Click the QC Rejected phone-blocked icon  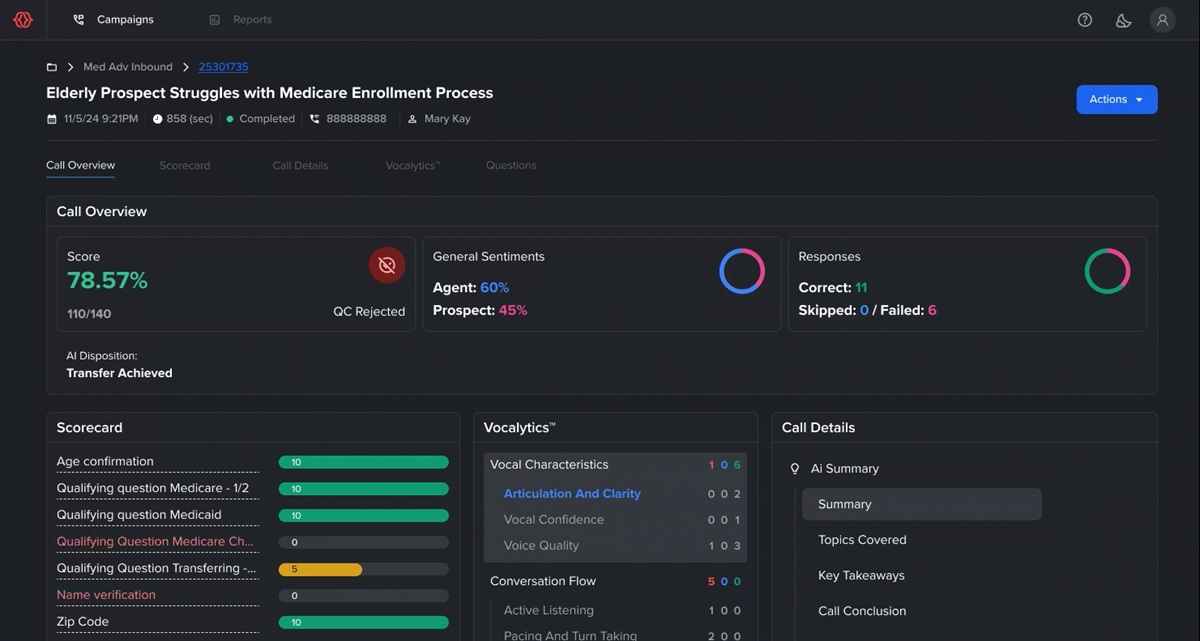[387, 265]
